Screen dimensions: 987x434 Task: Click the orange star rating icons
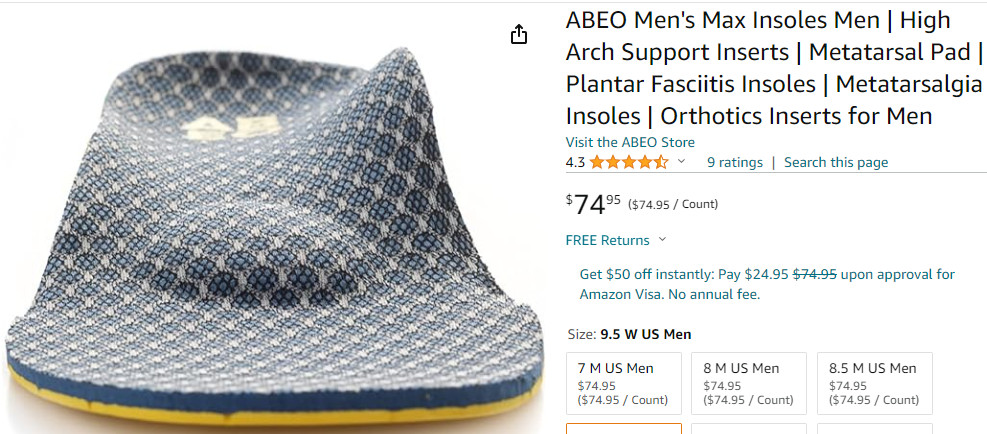tap(629, 162)
